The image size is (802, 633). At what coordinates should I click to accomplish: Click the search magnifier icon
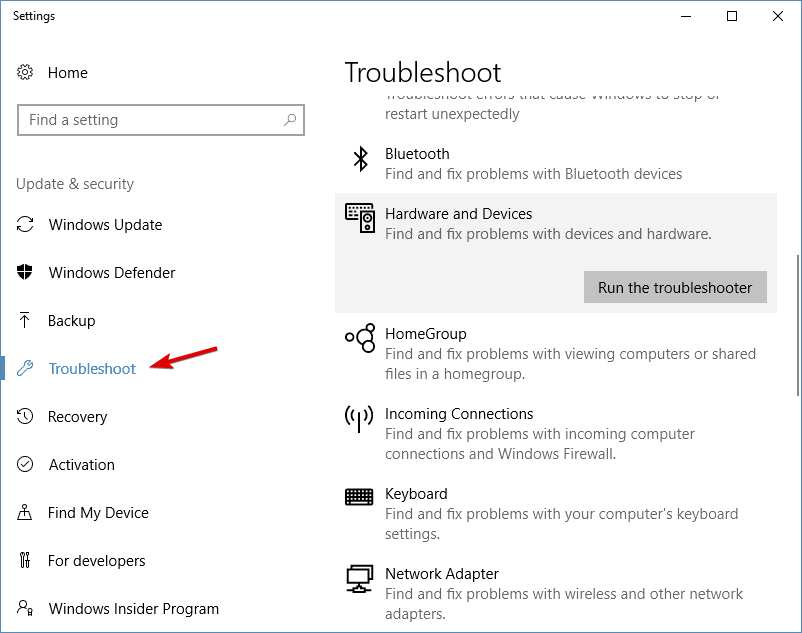(290, 120)
